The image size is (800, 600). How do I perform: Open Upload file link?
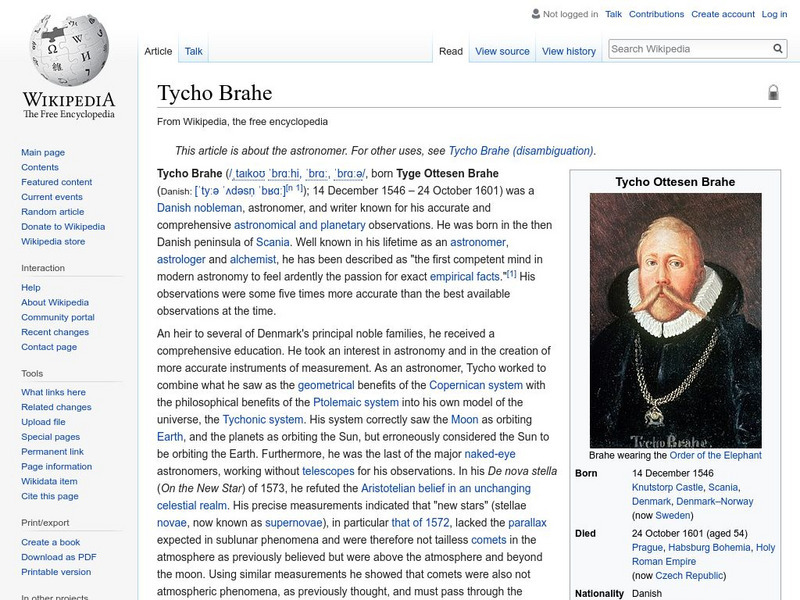pyautogui.click(x=43, y=421)
